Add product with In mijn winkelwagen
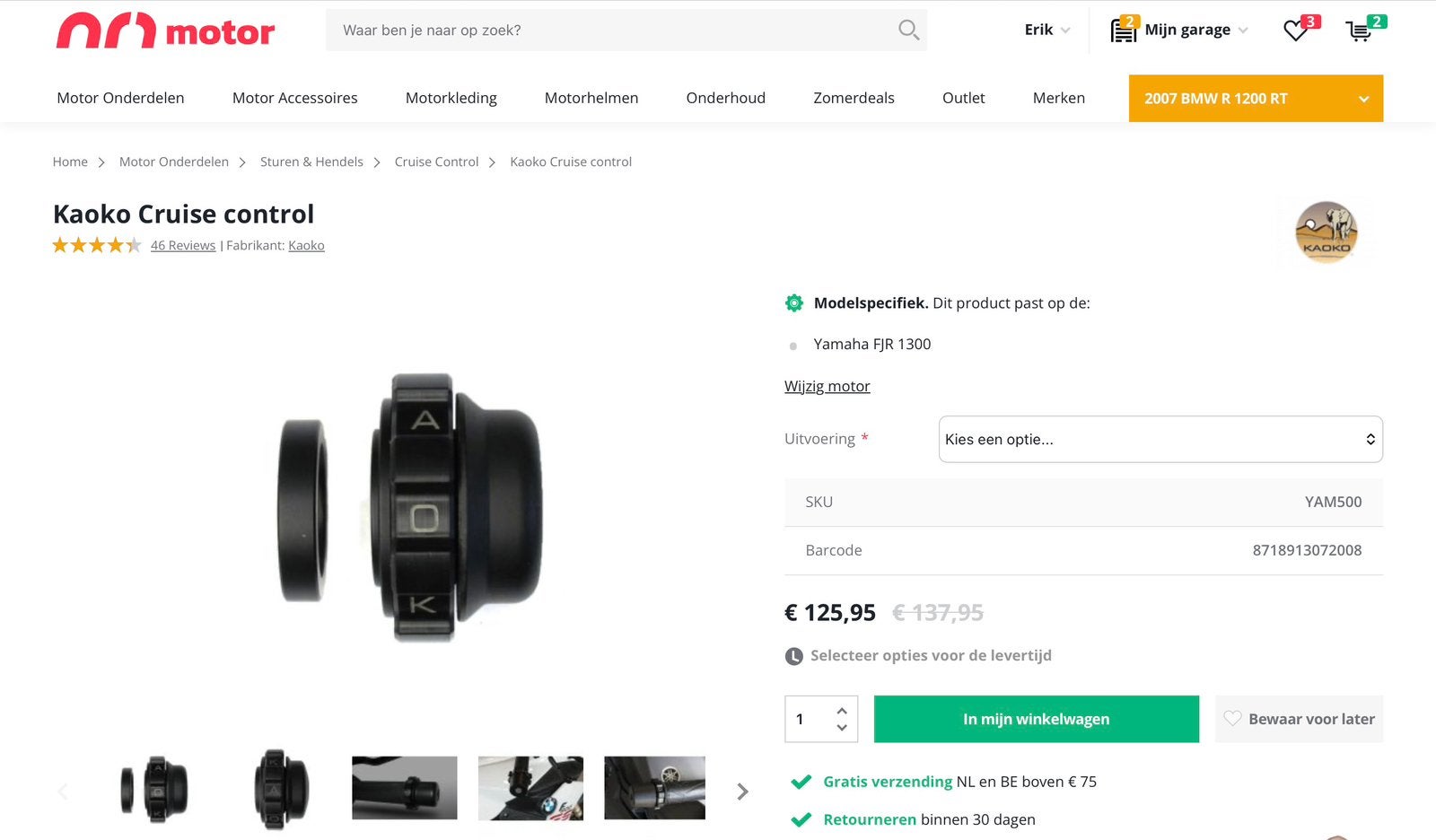 click(x=1037, y=719)
